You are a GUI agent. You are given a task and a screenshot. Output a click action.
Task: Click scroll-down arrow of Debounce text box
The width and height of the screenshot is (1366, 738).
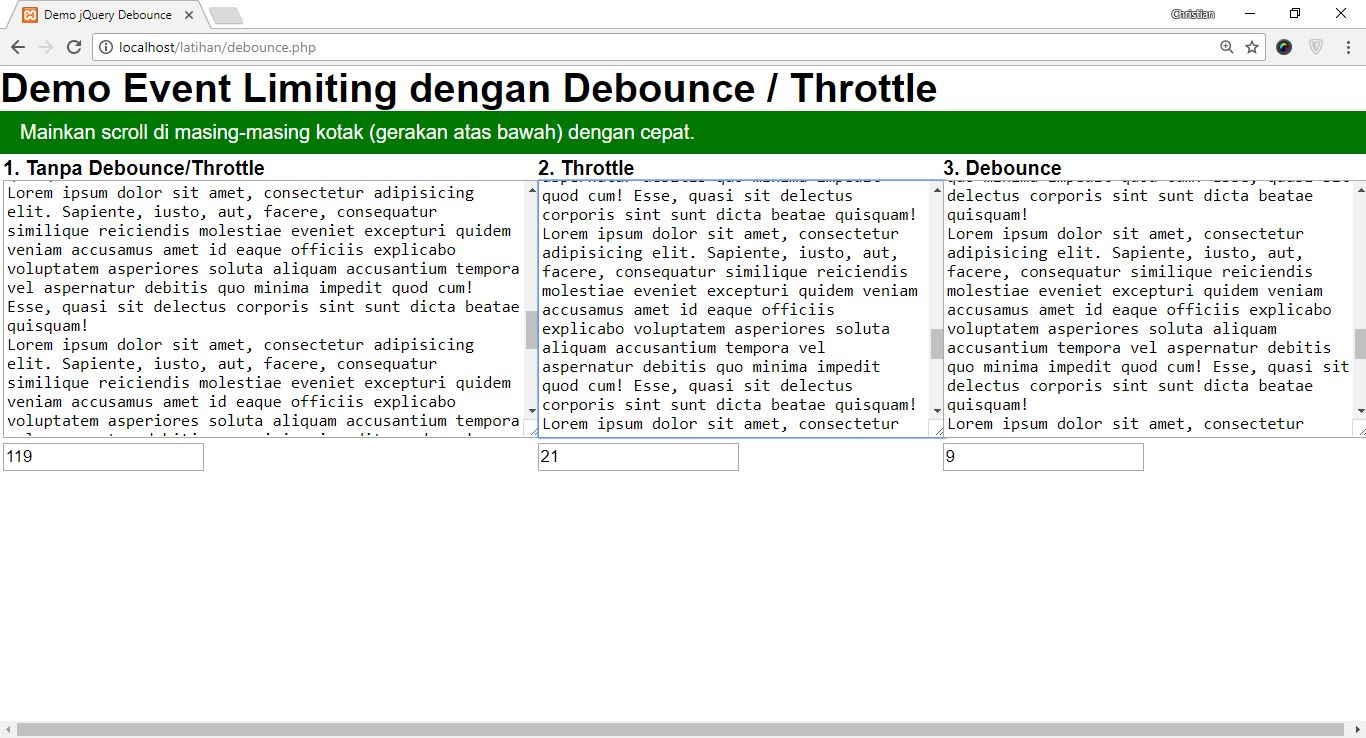1360,410
